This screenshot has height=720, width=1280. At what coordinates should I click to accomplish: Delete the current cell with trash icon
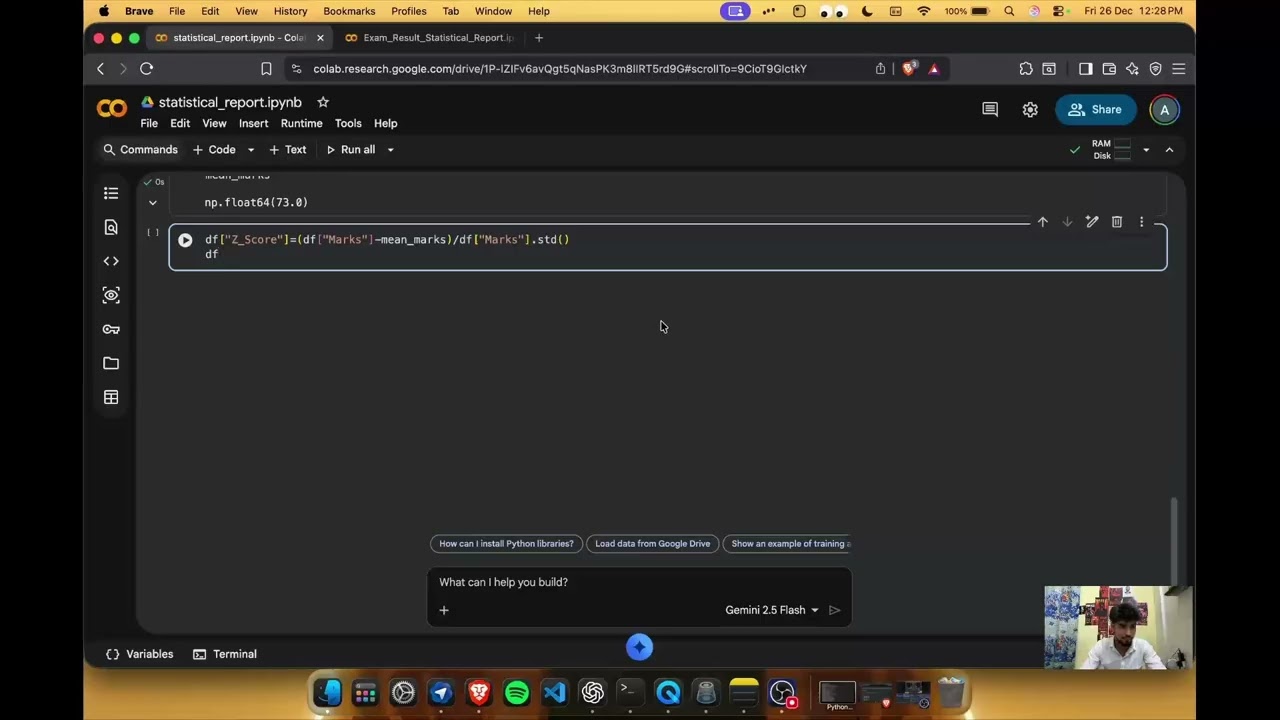tap(1117, 222)
